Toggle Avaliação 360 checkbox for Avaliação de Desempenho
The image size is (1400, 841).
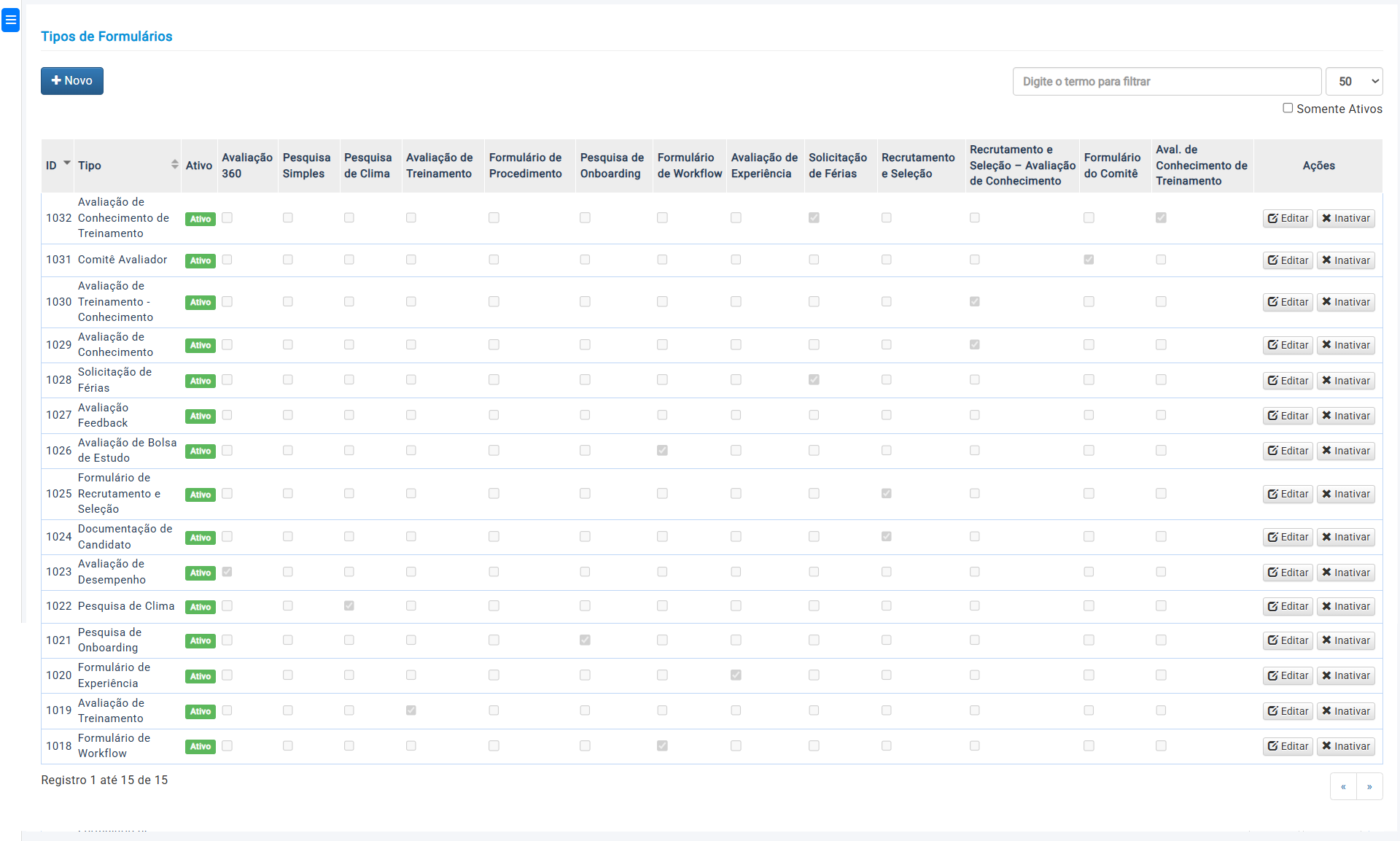(x=227, y=572)
